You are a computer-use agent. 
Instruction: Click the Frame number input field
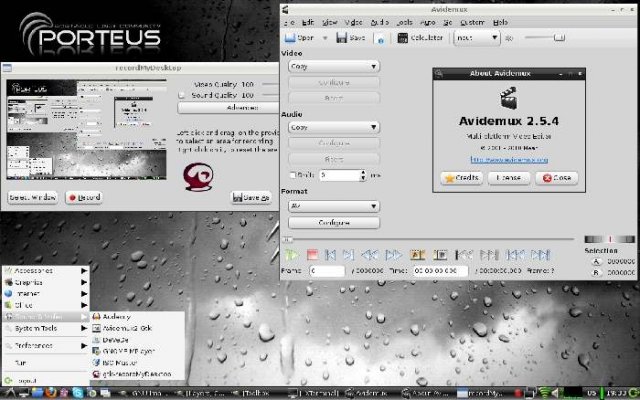[x=327, y=271]
